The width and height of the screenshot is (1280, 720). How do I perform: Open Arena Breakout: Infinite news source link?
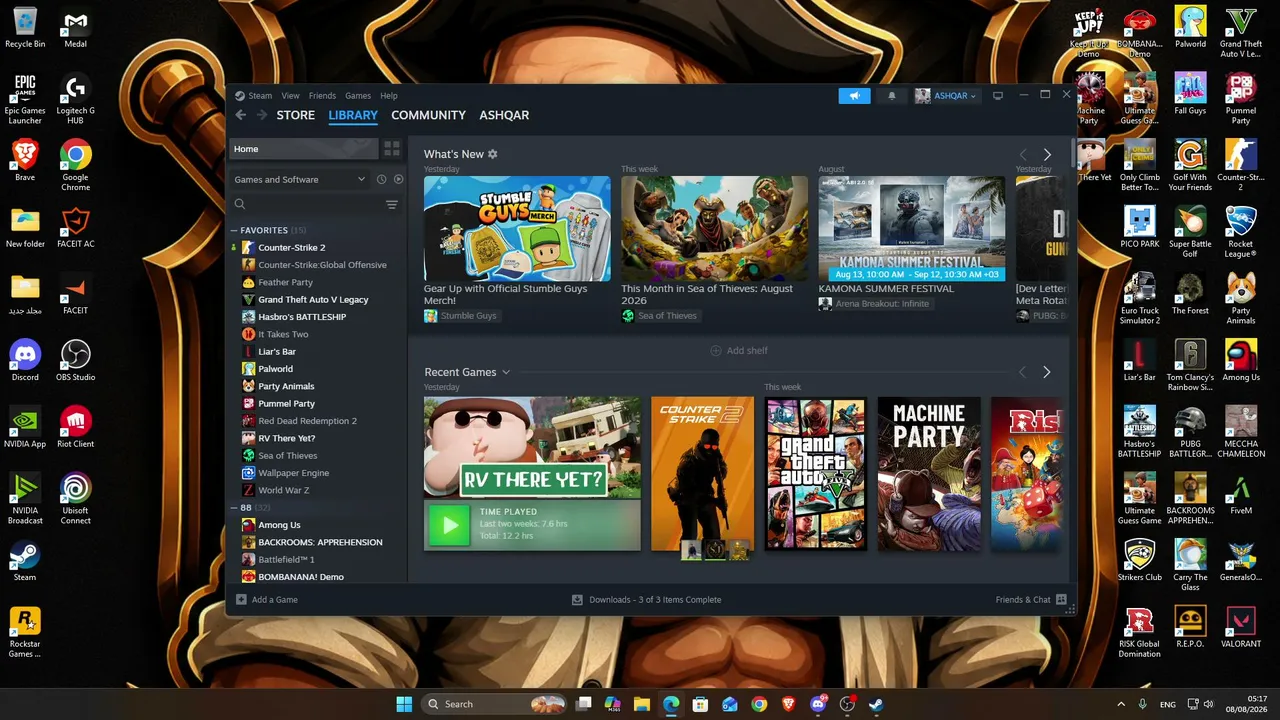pos(874,304)
